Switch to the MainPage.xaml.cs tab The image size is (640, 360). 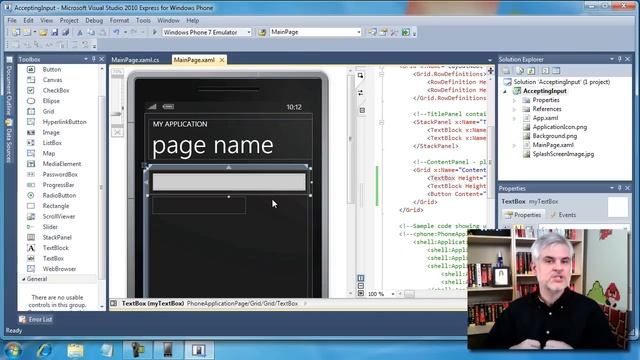pos(135,60)
